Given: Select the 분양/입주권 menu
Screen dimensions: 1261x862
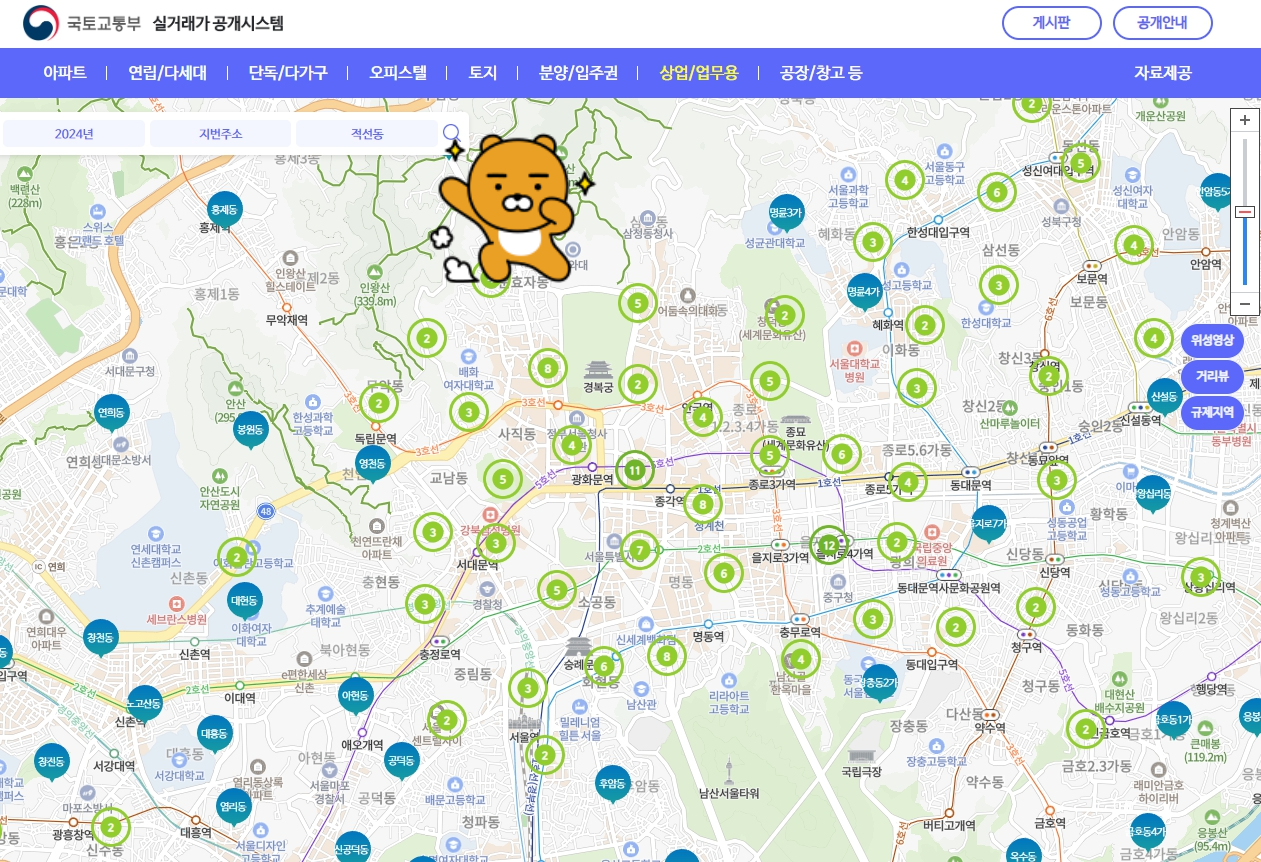Looking at the screenshot, I should pyautogui.click(x=578, y=73).
